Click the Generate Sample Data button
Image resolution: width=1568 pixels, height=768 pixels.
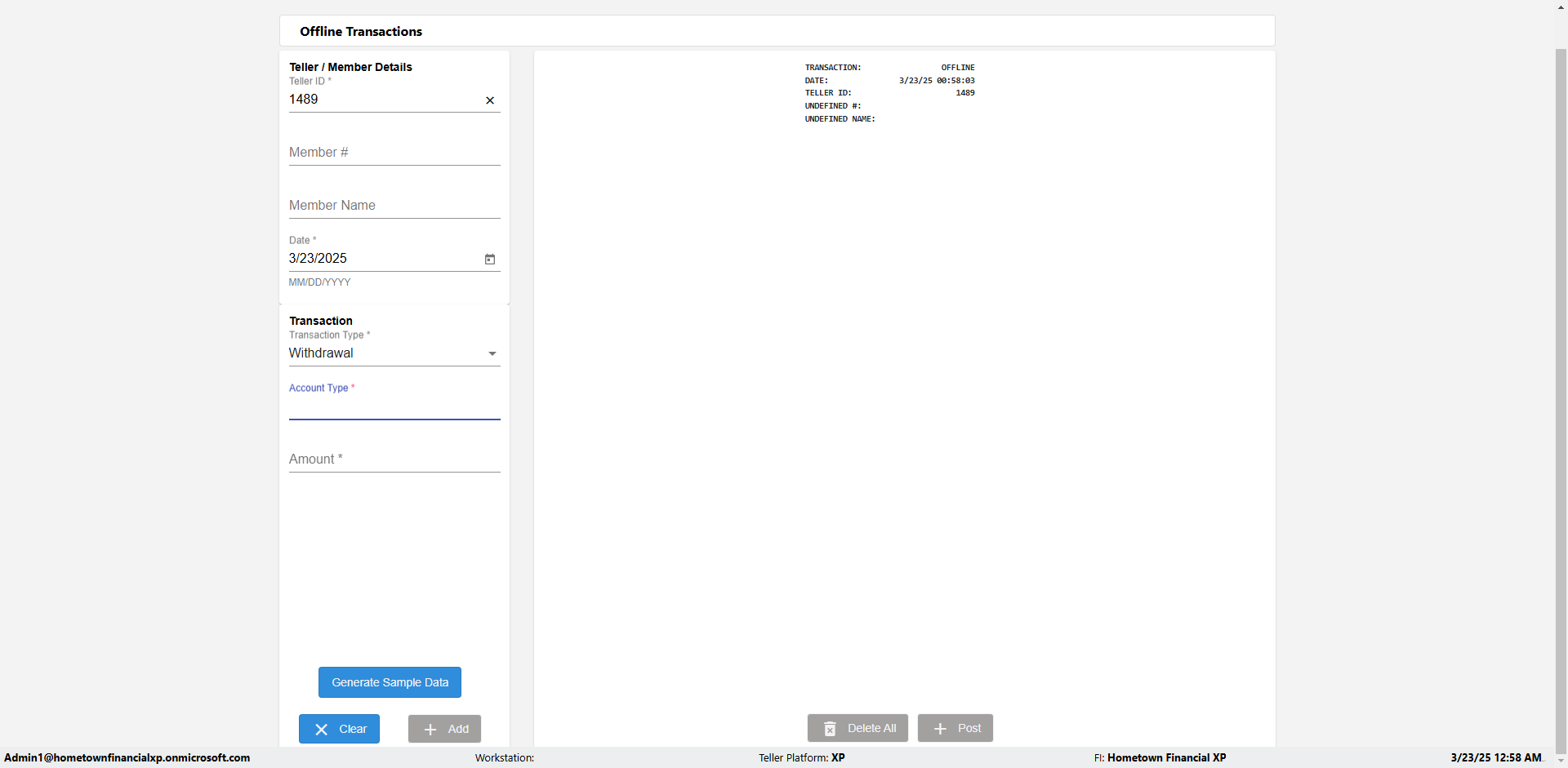(x=390, y=682)
